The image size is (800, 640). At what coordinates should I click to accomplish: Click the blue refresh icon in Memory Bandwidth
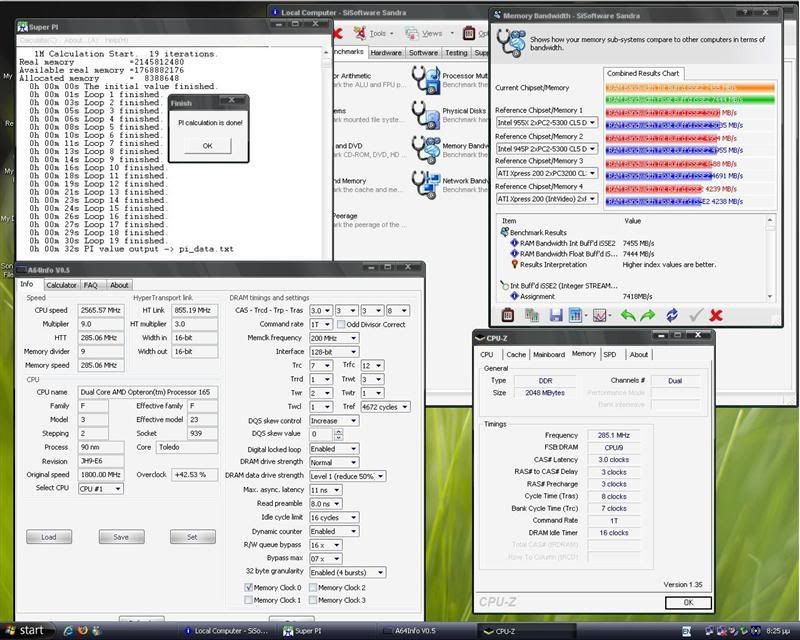(672, 315)
